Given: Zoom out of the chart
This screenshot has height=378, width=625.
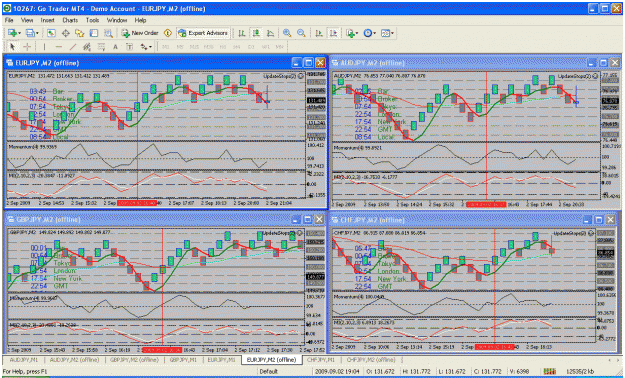Looking at the screenshot, I should tap(301, 33).
